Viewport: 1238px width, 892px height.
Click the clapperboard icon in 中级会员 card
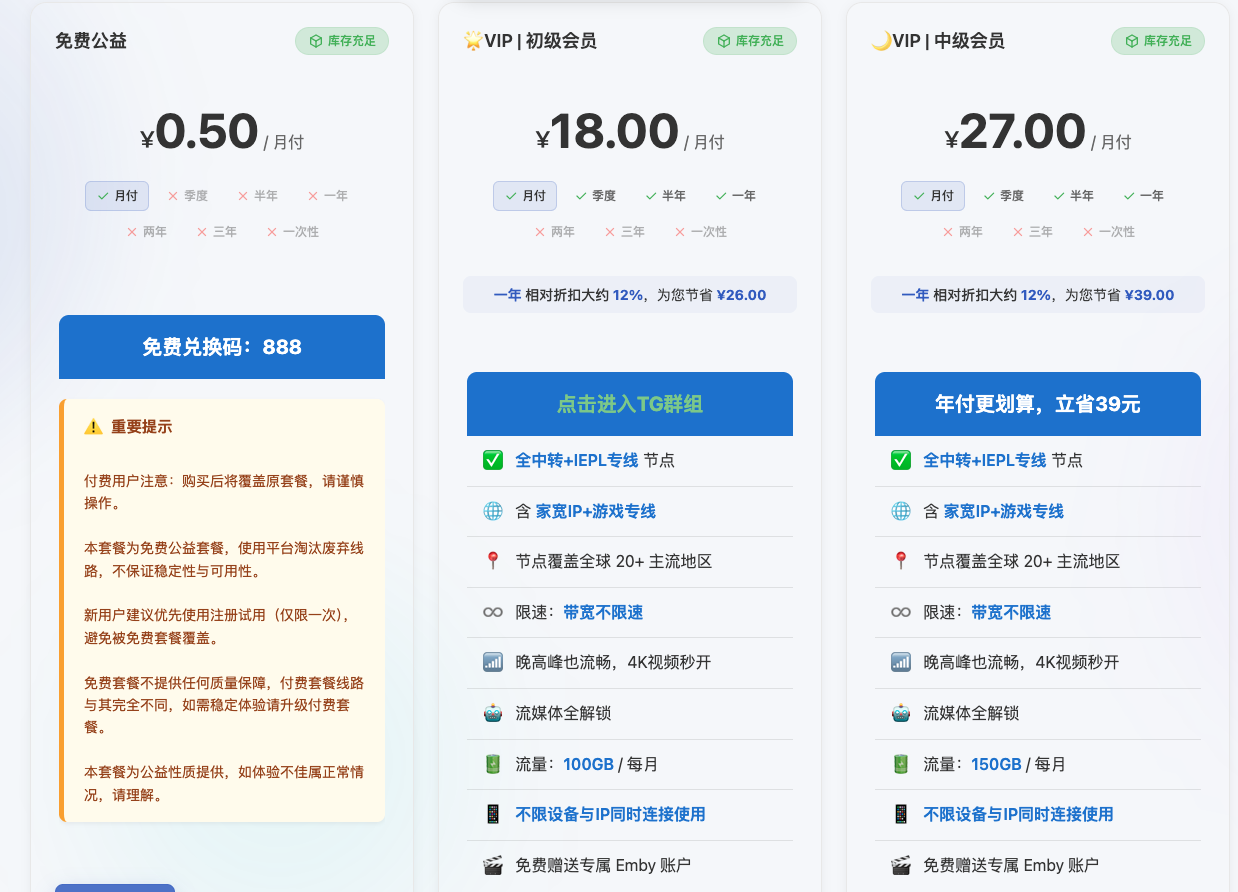point(900,865)
